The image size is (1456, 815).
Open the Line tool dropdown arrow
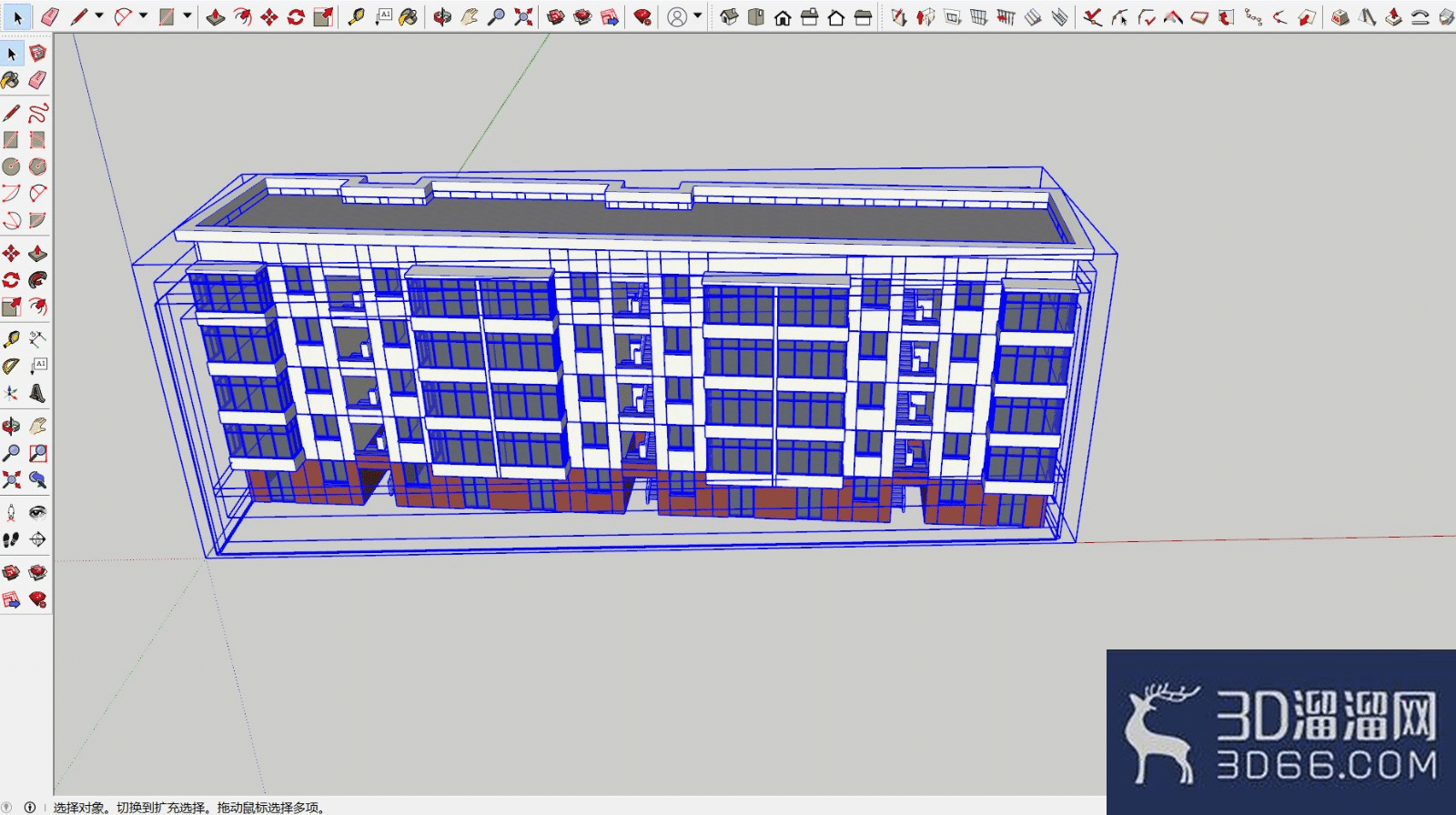99,16
